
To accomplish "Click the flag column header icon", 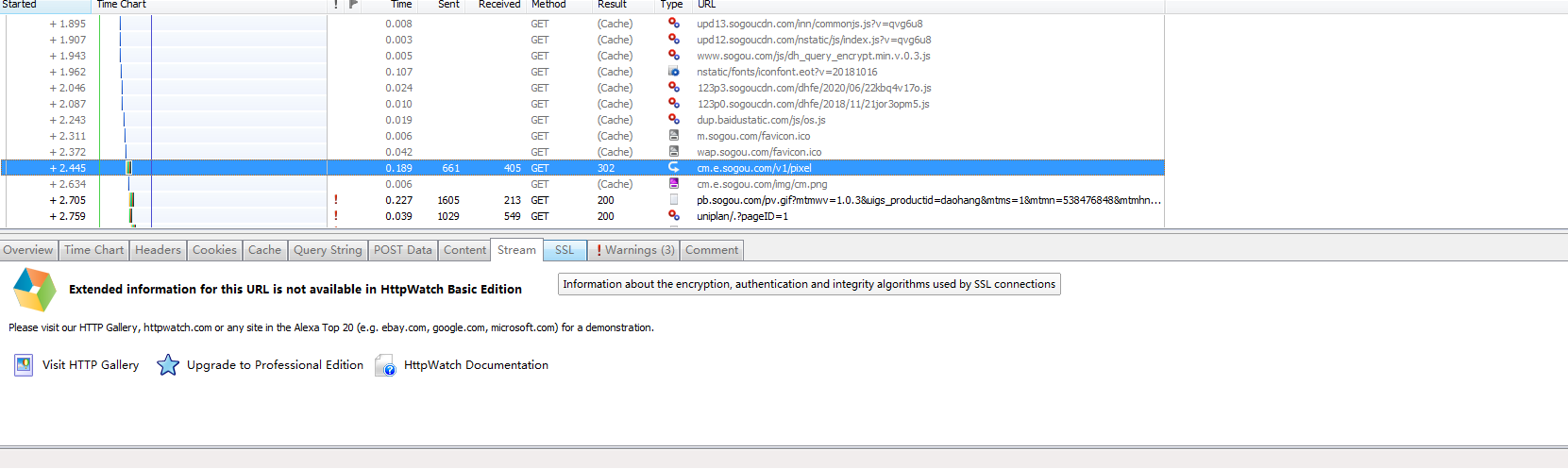I will tap(353, 5).
